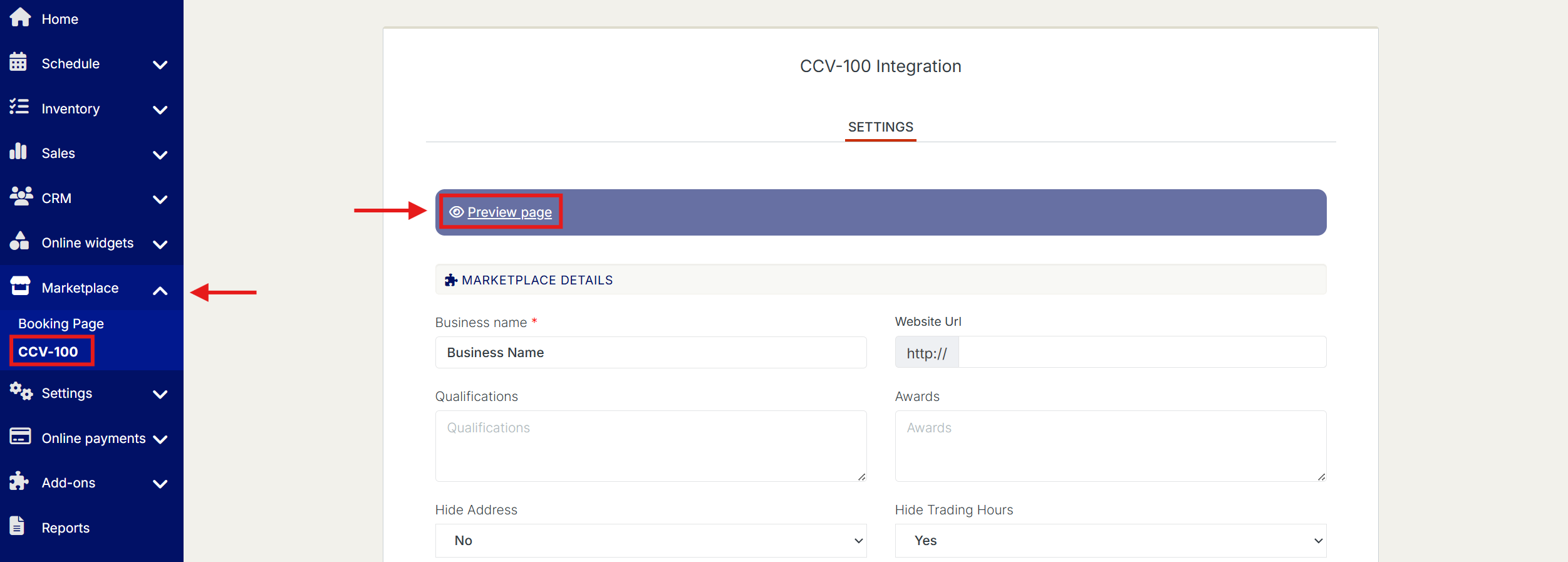Select CCV-100 in Marketplace submenu
1568x562 pixels.
48,351
